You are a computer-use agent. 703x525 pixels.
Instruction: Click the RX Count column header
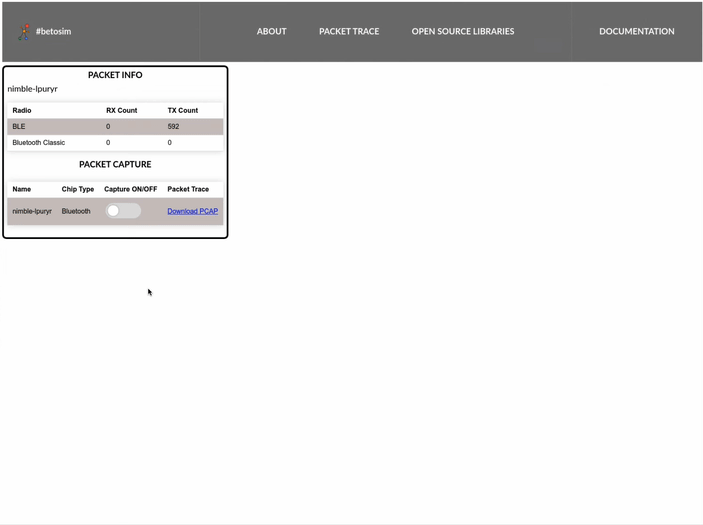(x=122, y=110)
